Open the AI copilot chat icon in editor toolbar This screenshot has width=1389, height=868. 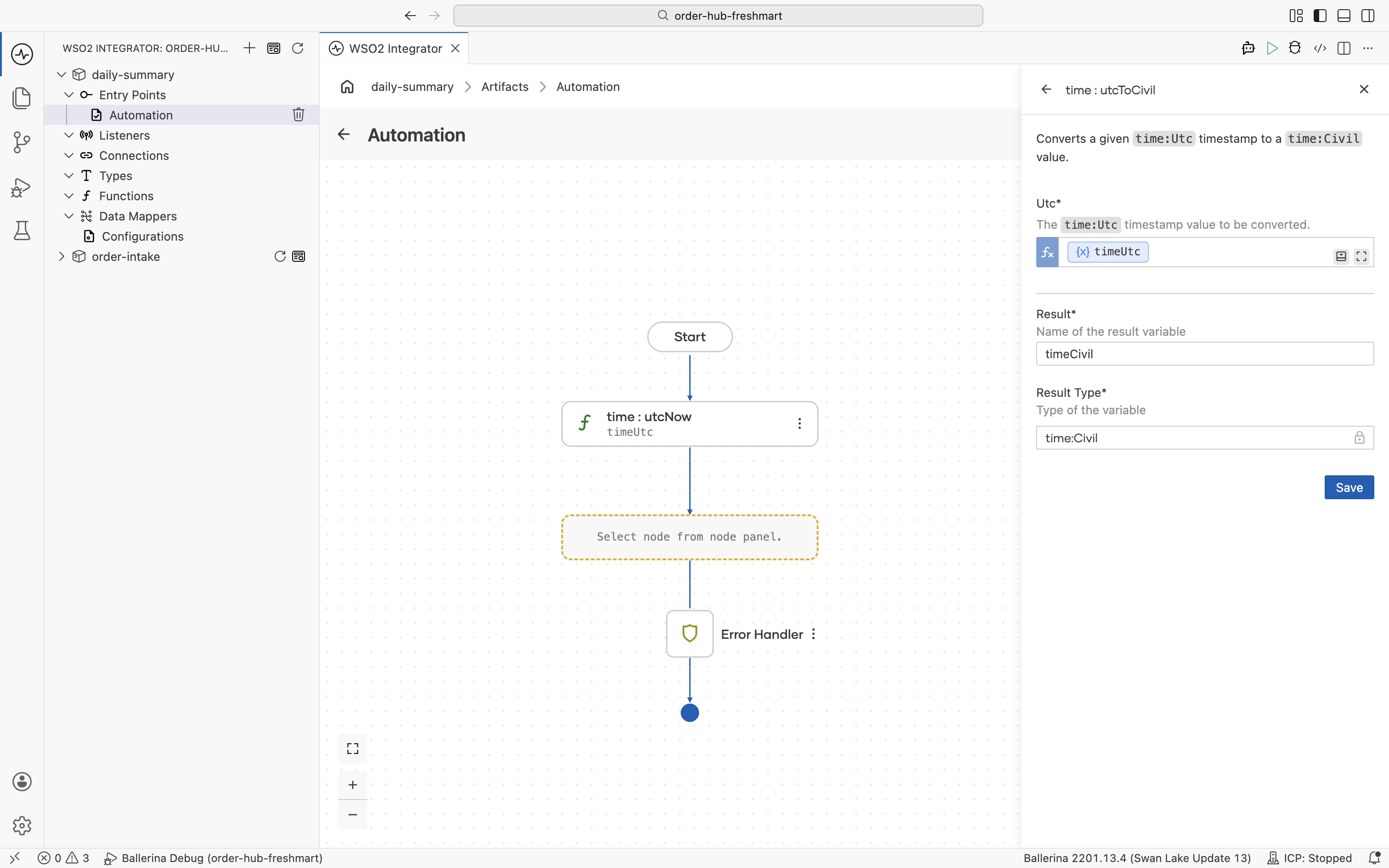1248,48
